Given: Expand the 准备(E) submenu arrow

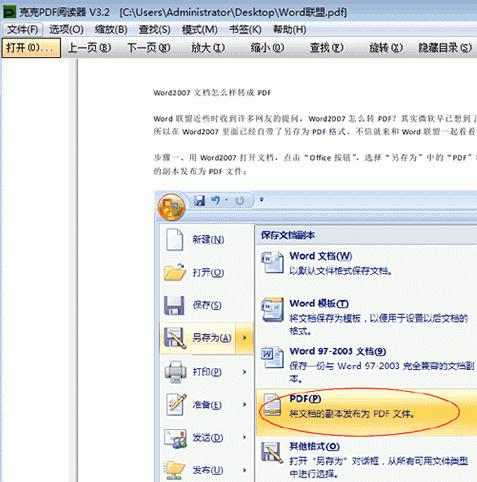Looking at the screenshot, I should 245,404.
